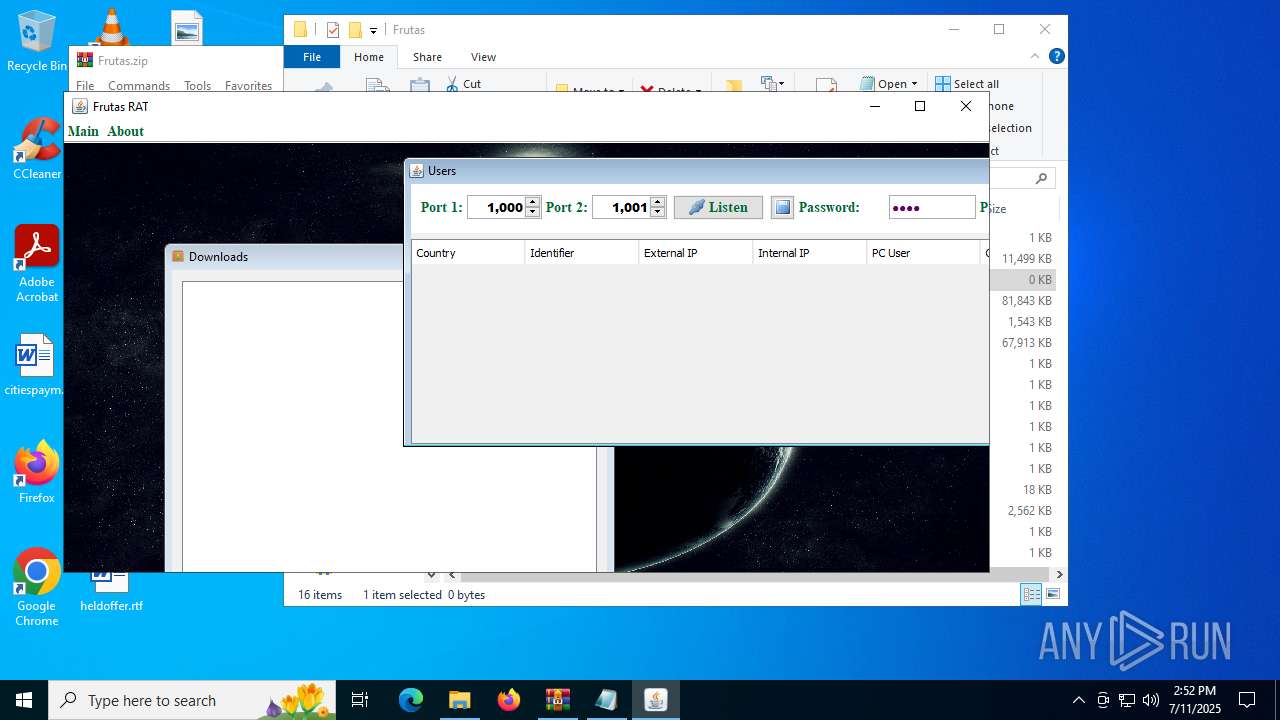Focus the Port 2 value field
Viewport: 1280px width, 720px height.
(x=621, y=207)
